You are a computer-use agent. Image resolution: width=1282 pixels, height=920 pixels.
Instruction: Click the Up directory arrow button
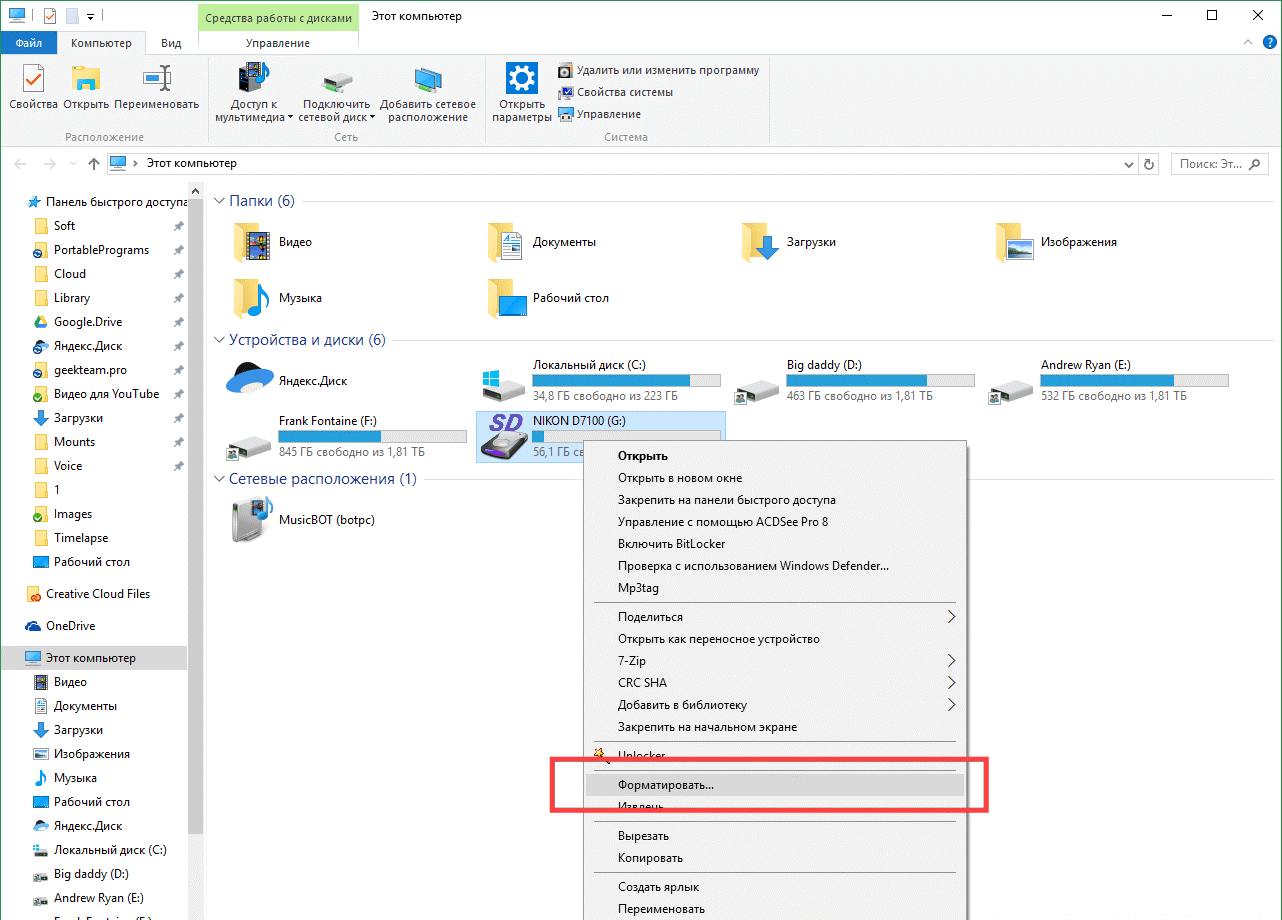[x=94, y=164]
